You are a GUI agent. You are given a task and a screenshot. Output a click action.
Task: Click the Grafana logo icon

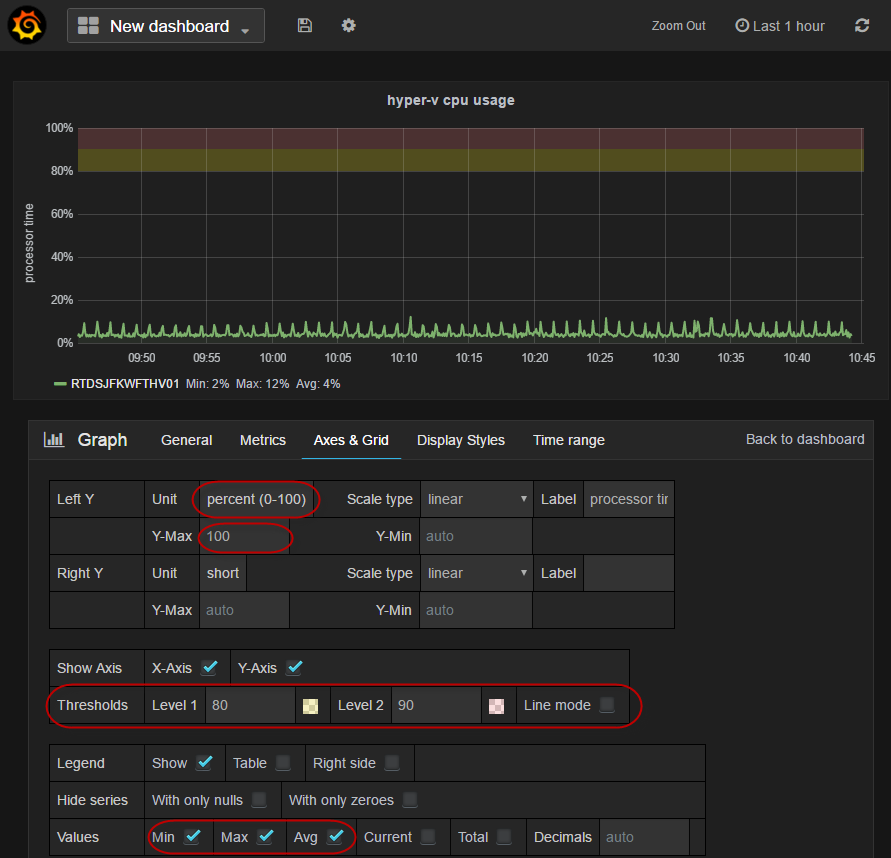pos(27,26)
